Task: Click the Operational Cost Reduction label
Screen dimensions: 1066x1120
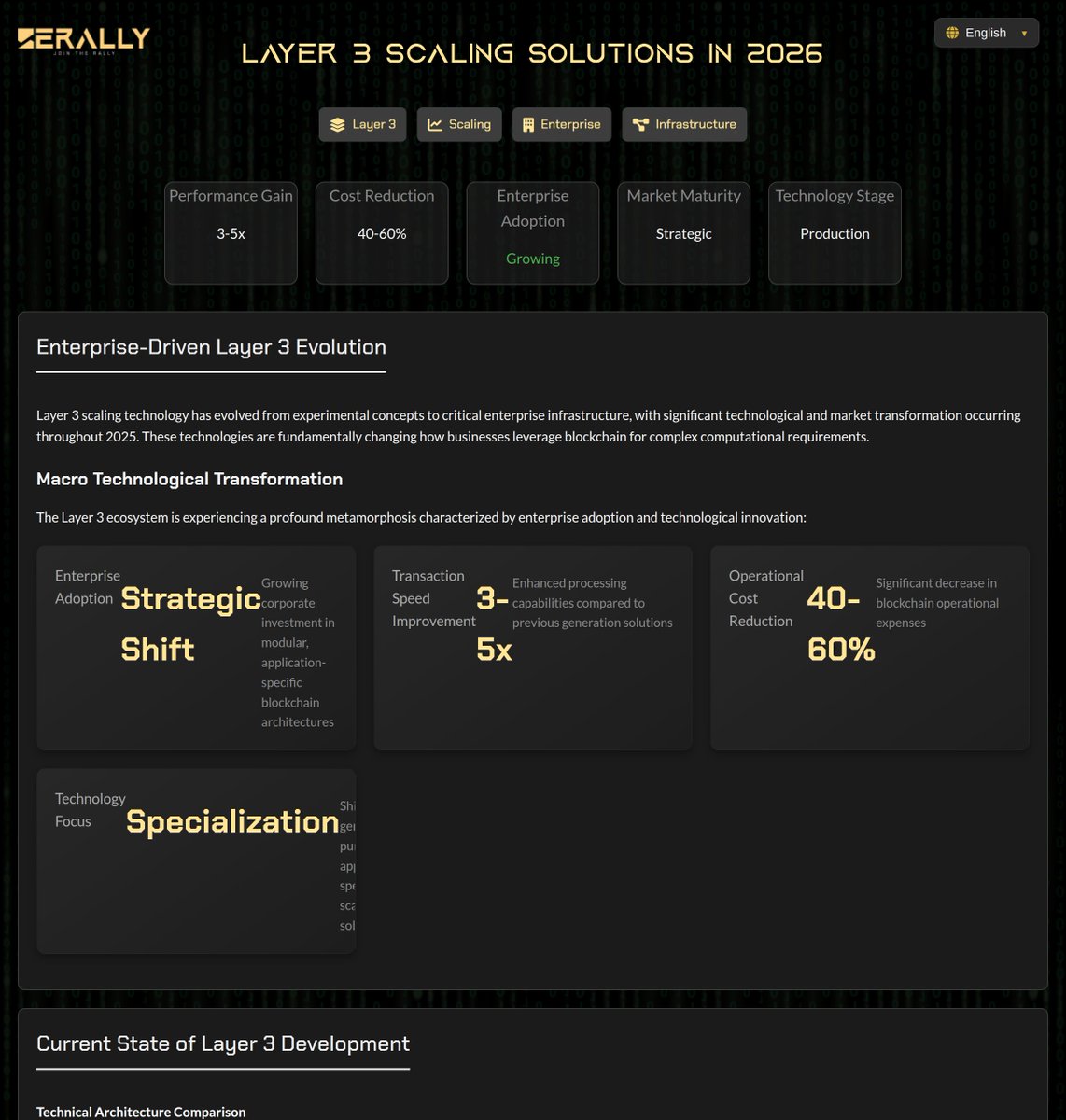Action: tap(766, 598)
